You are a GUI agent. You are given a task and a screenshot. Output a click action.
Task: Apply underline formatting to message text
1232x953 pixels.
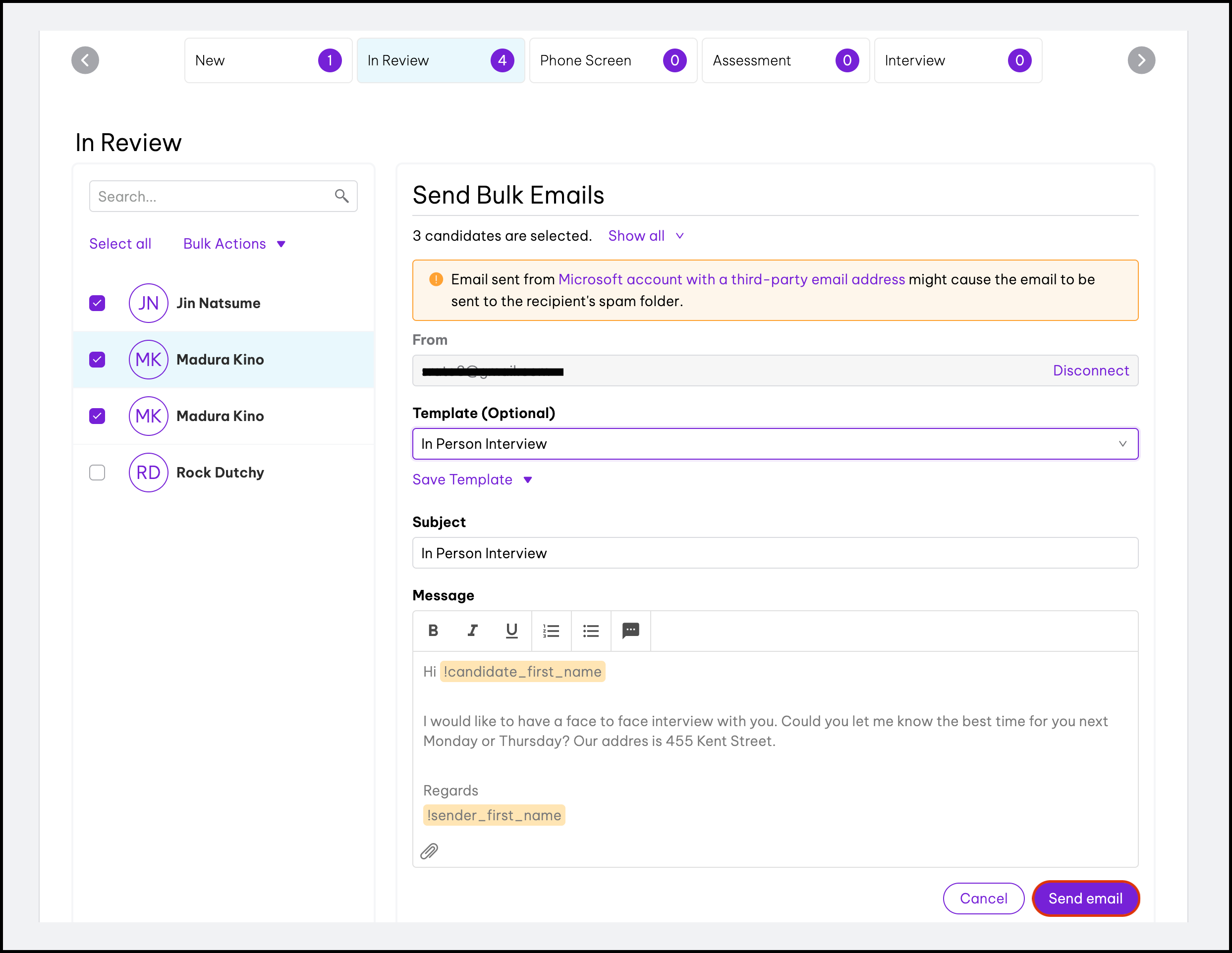(x=511, y=631)
